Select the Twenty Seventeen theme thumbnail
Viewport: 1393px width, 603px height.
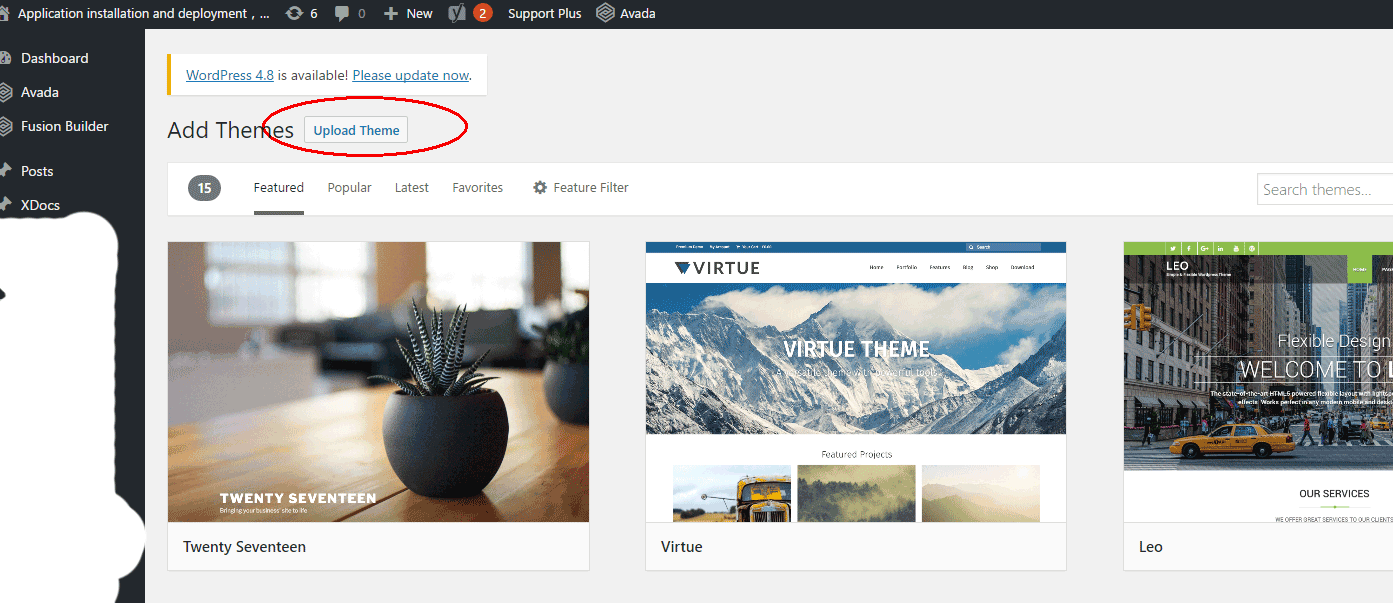(378, 381)
